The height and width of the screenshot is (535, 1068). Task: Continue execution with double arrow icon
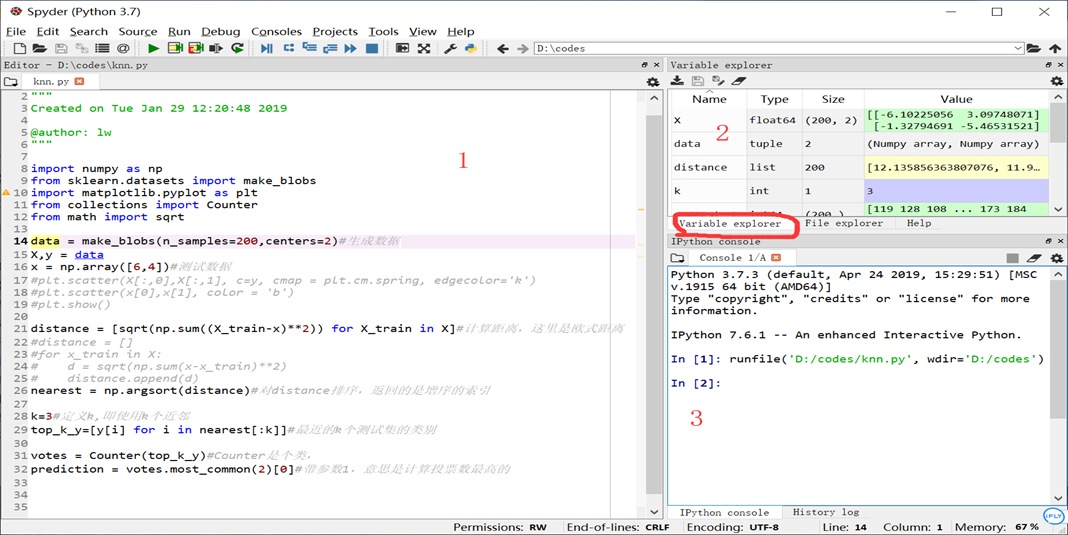tap(351, 48)
